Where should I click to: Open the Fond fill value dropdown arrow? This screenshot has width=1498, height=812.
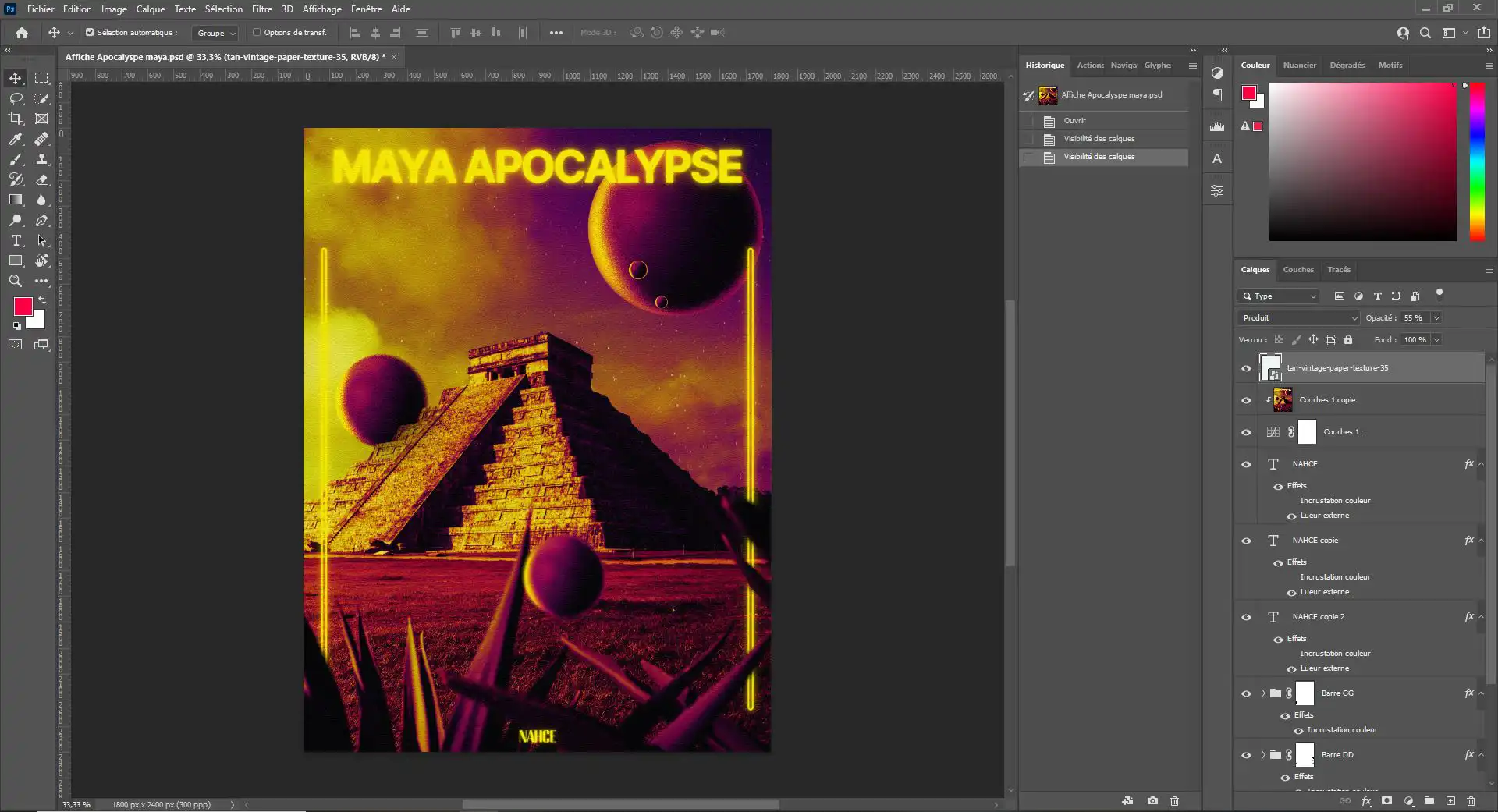pos(1436,340)
